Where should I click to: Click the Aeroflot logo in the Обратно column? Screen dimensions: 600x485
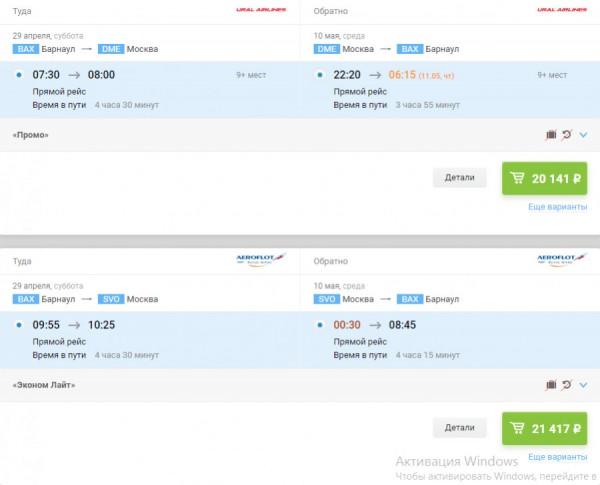(562, 259)
